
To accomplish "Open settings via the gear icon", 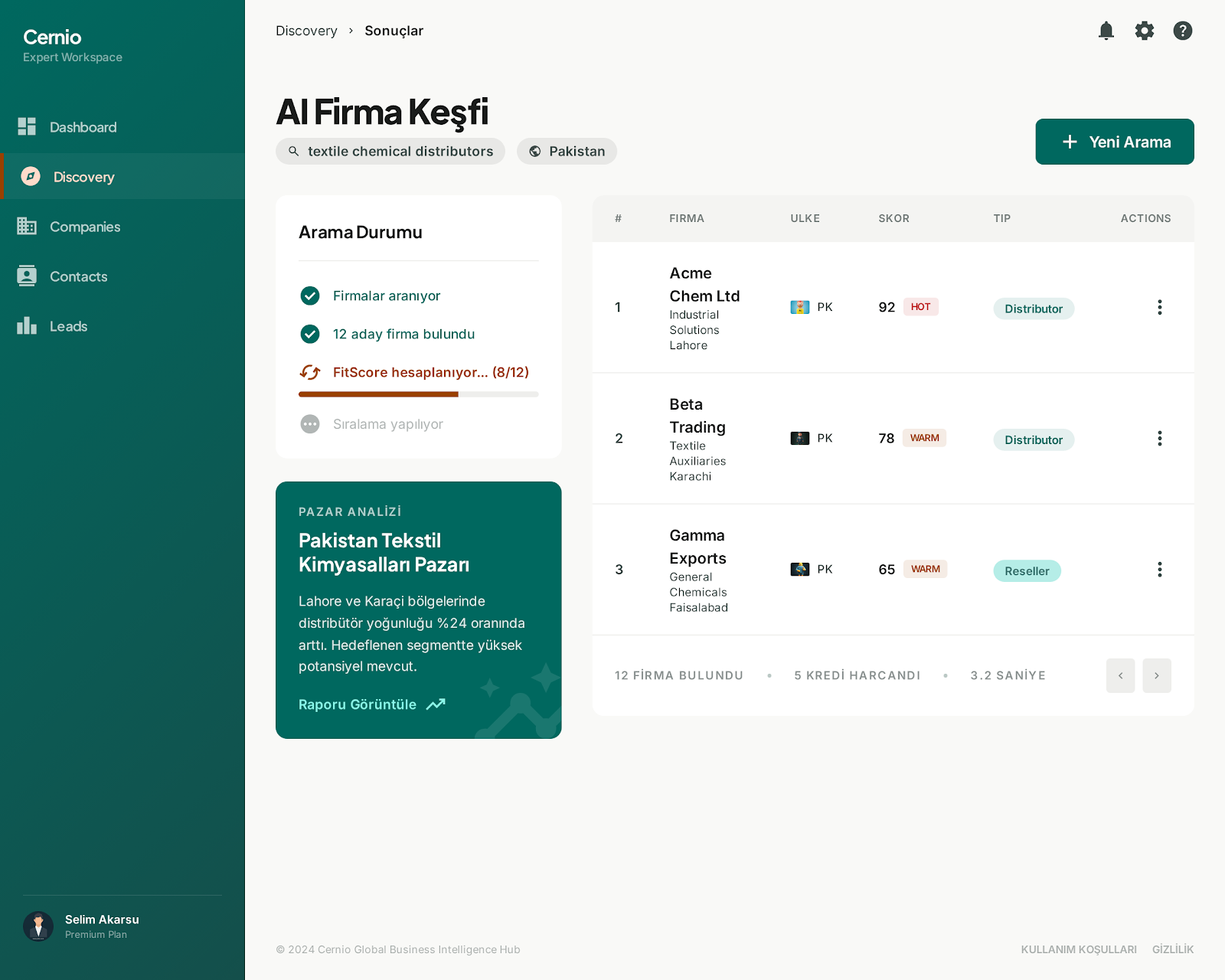I will [x=1144, y=31].
